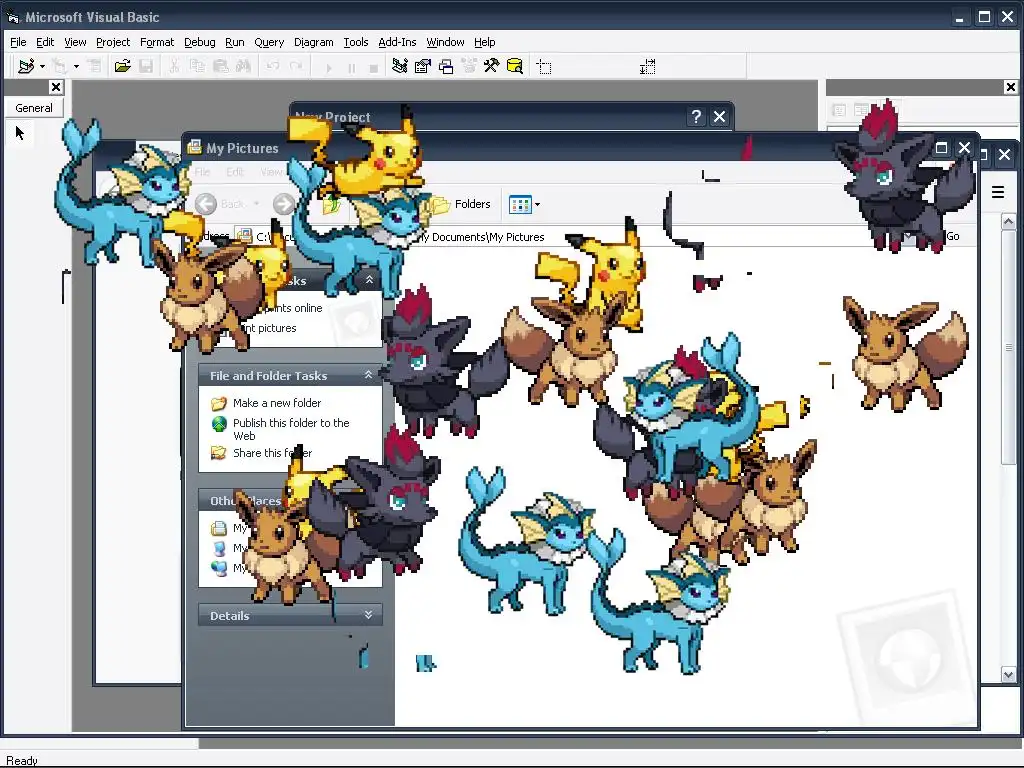Open the Add Project dropdown arrow
The image size is (1024, 768).
[x=42, y=66]
